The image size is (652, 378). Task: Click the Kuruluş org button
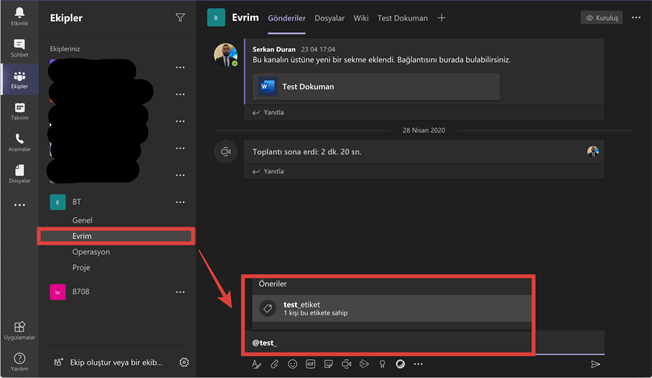pyautogui.click(x=601, y=18)
